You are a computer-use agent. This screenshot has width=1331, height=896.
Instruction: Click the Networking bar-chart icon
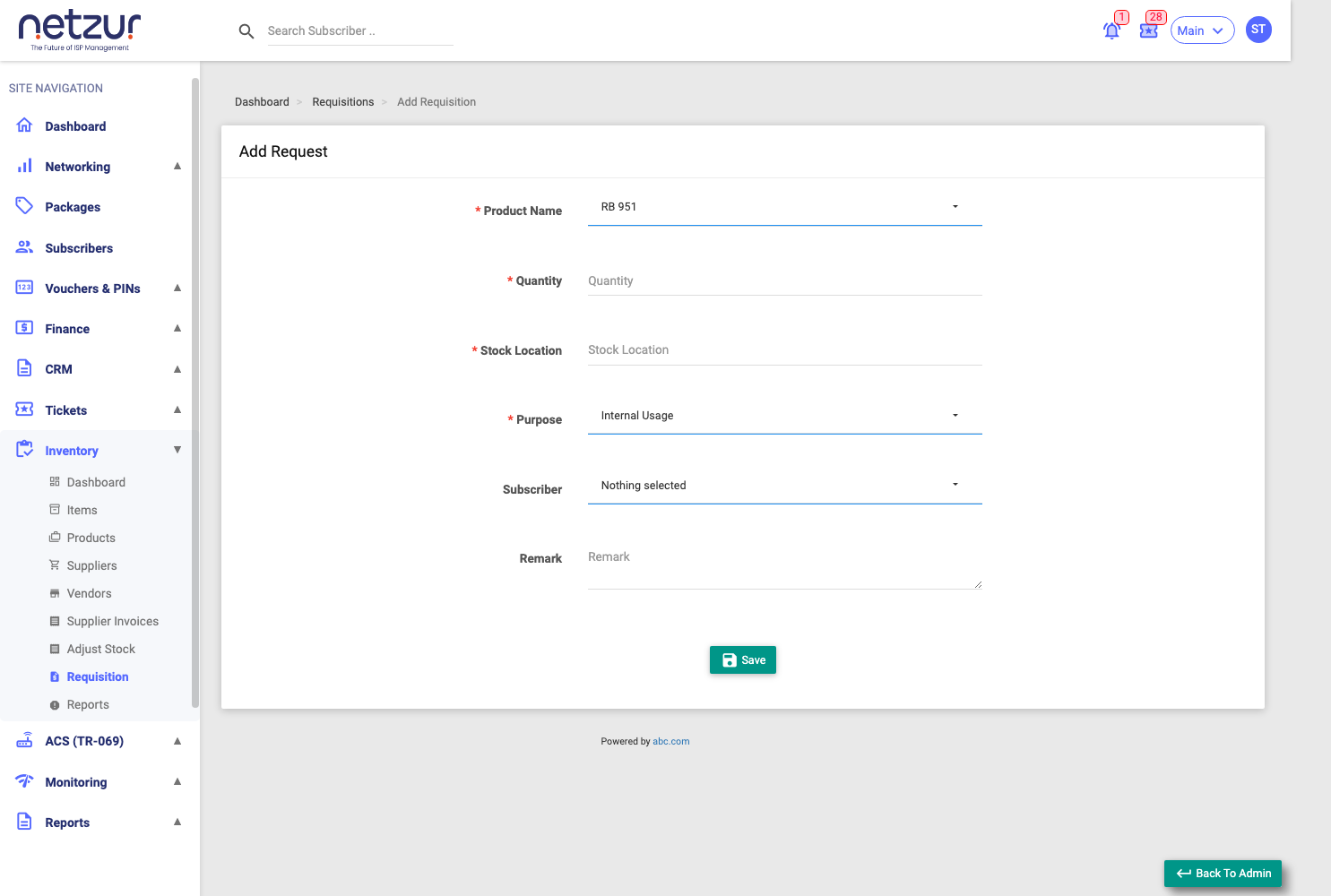[x=25, y=166]
